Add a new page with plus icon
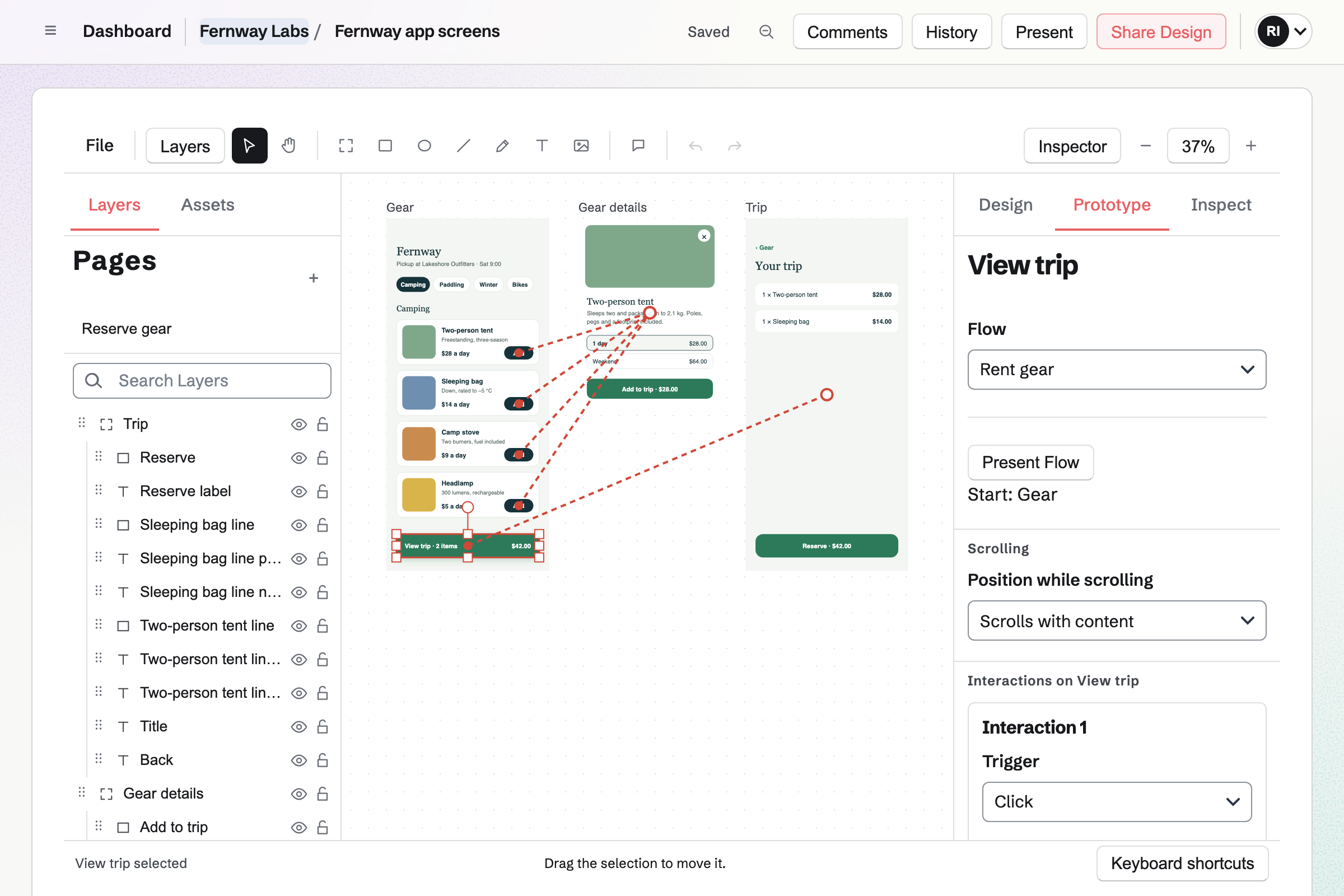The height and width of the screenshot is (896, 1344). click(x=313, y=278)
